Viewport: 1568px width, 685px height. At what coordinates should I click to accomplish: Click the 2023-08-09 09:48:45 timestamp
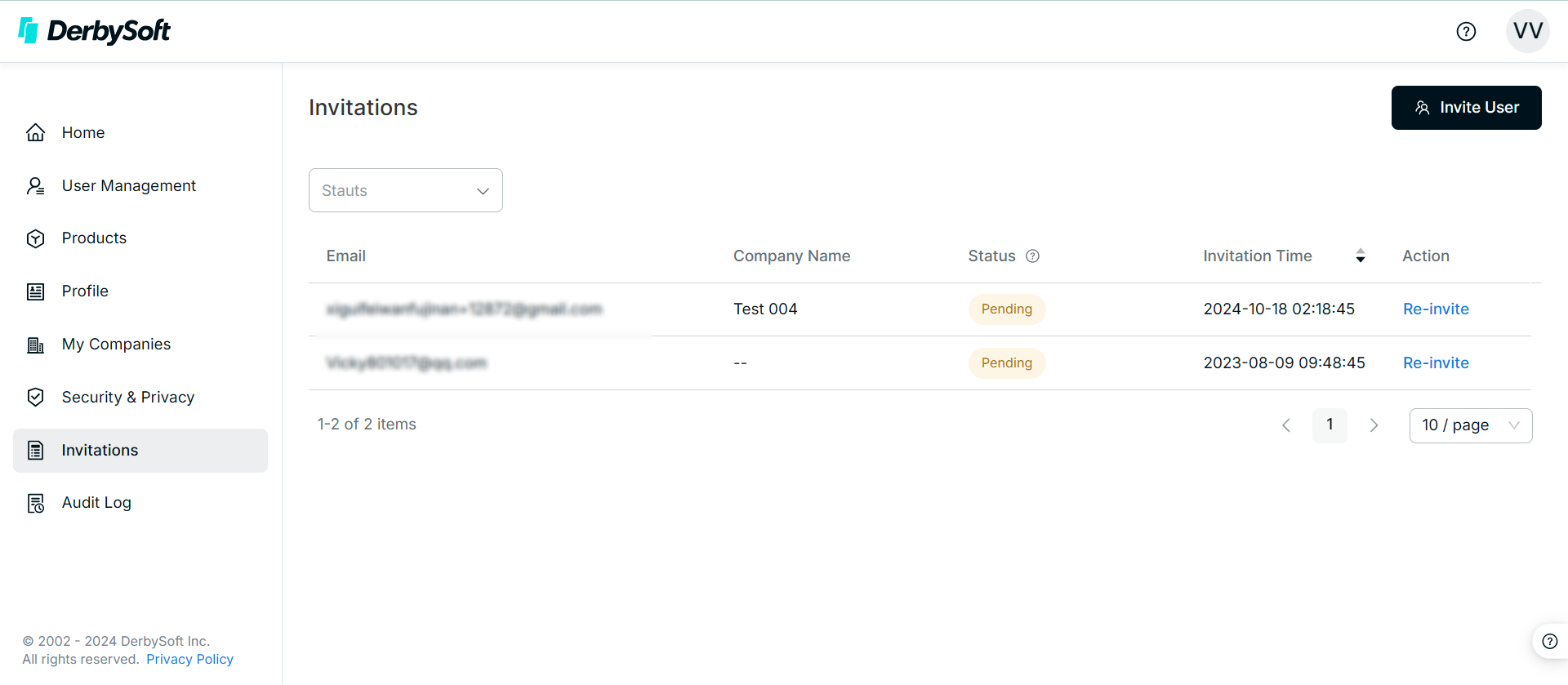pyautogui.click(x=1284, y=363)
